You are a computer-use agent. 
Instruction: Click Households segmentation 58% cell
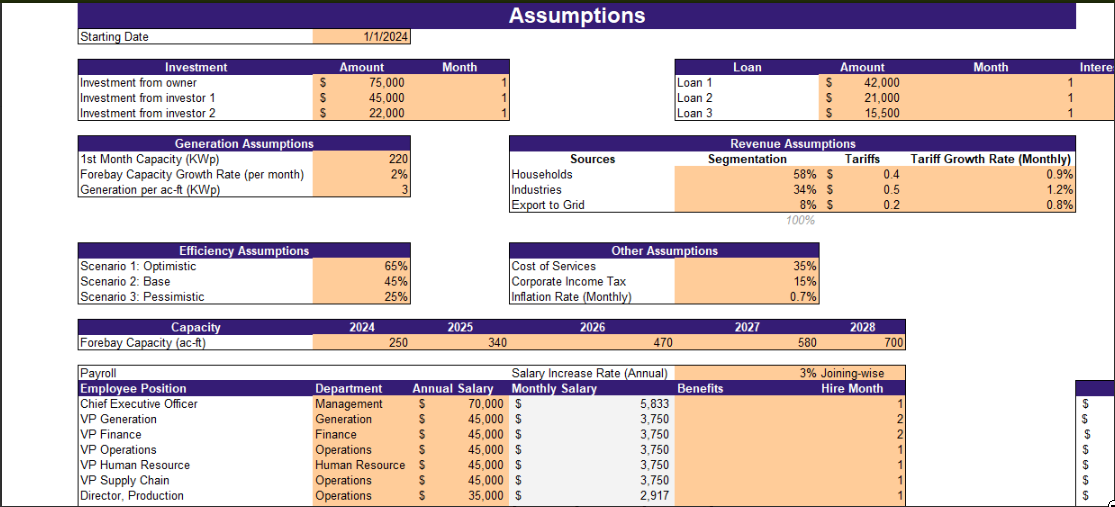click(747, 174)
